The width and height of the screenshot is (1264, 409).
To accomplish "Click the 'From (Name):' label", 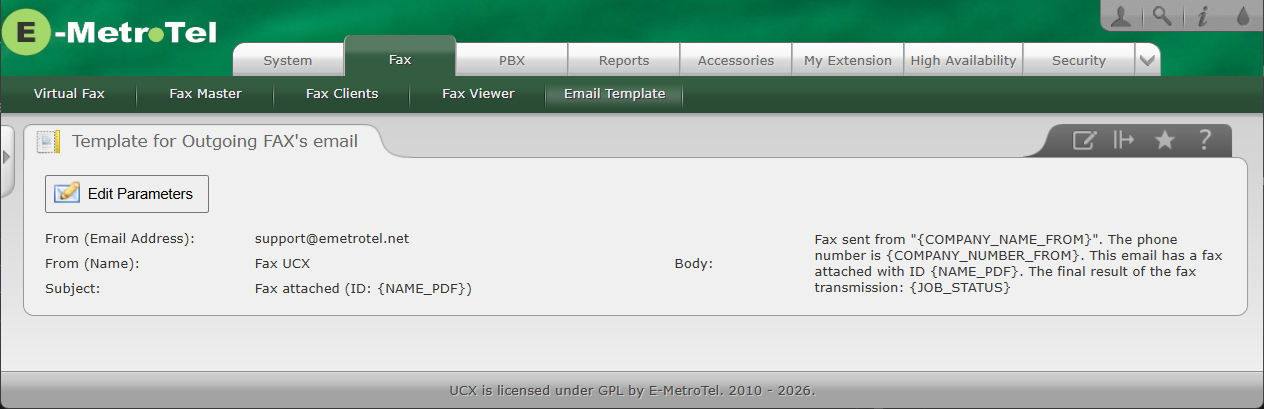I will click(x=92, y=264).
